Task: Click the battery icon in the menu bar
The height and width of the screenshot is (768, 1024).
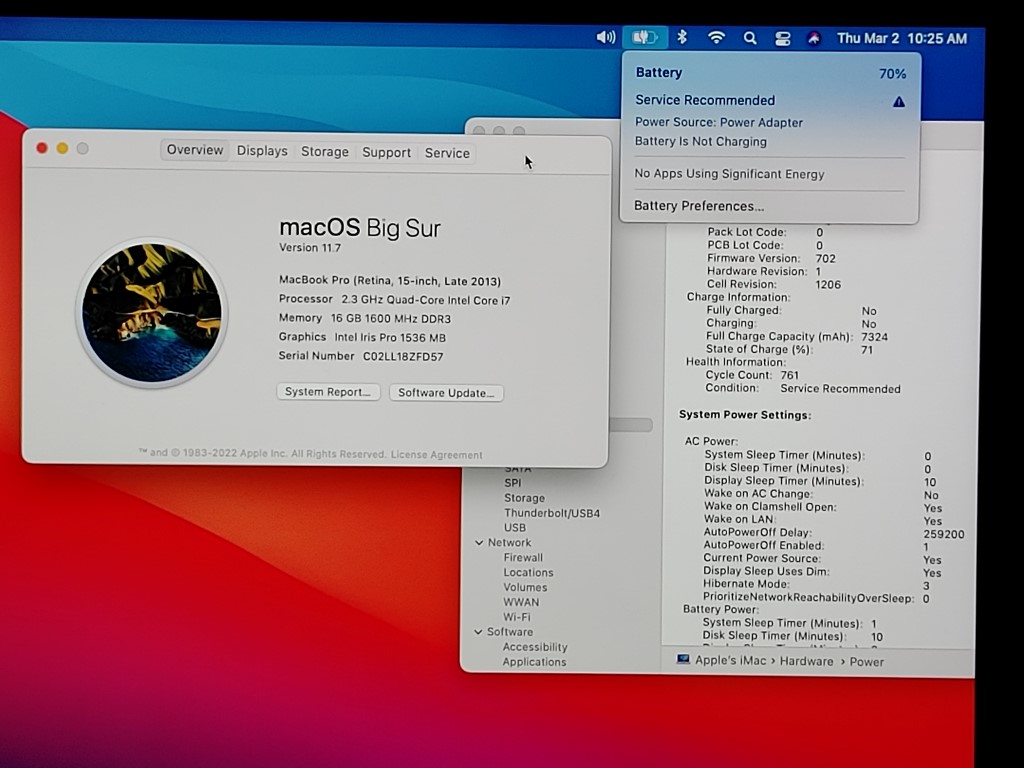Action: pos(645,37)
